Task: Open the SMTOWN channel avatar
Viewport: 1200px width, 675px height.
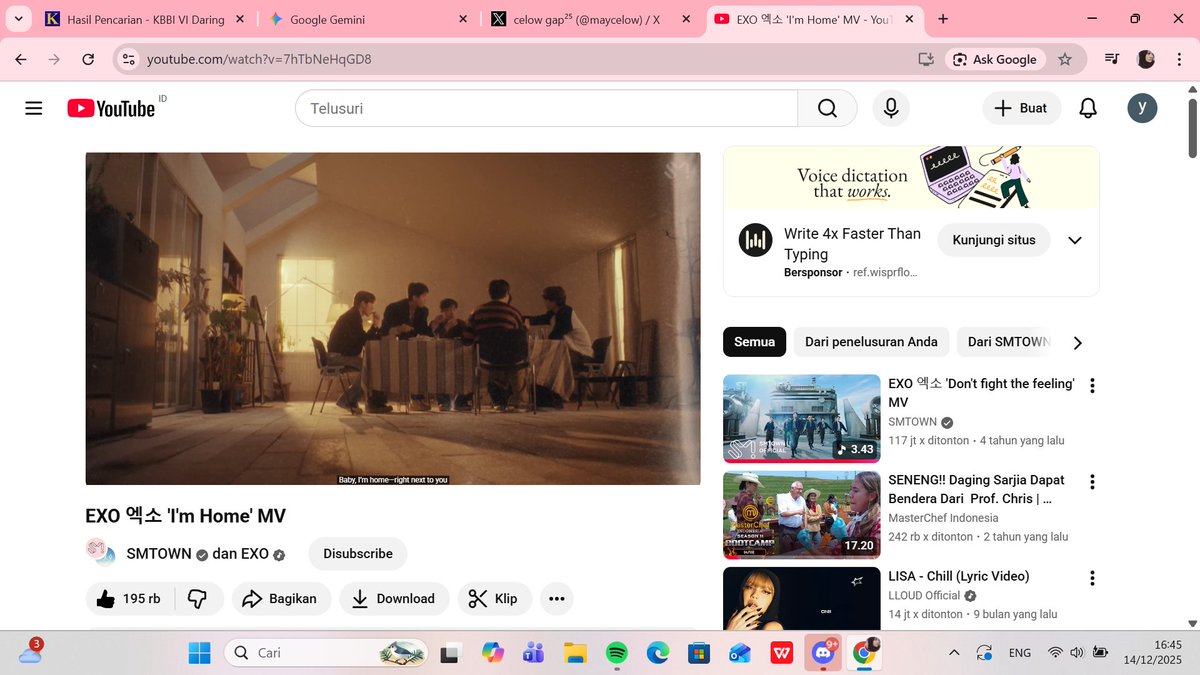Action: 101,553
